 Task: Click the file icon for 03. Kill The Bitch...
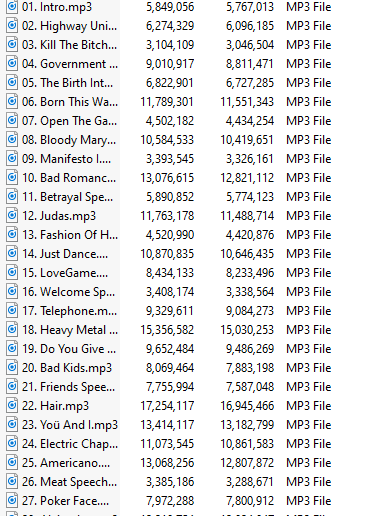[12, 44]
